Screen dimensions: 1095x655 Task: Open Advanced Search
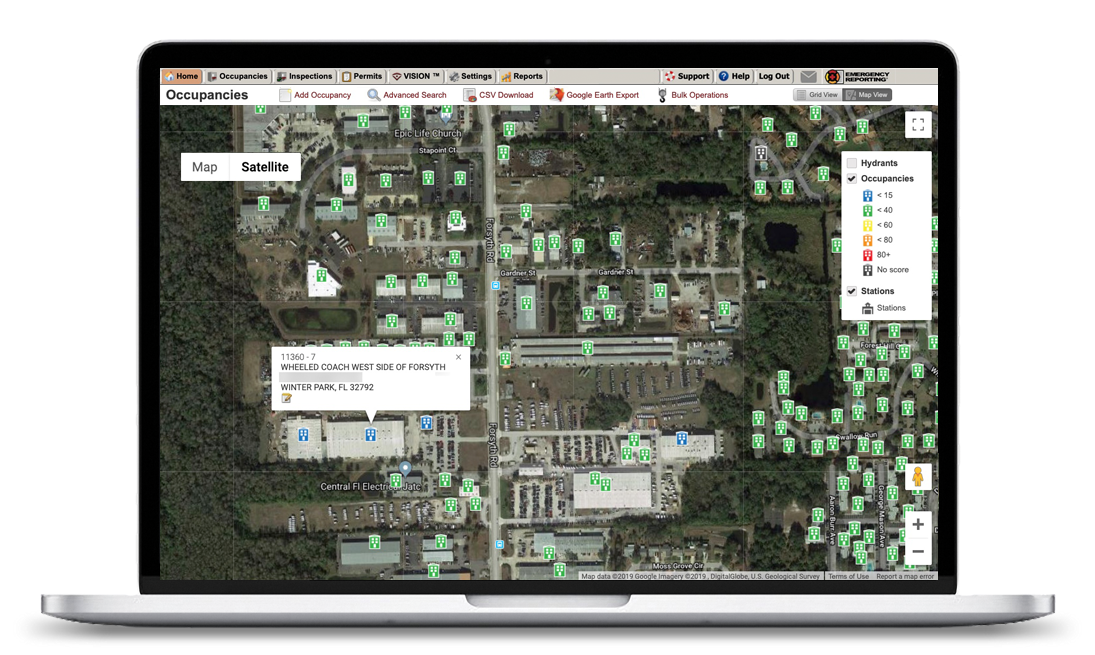tap(407, 95)
